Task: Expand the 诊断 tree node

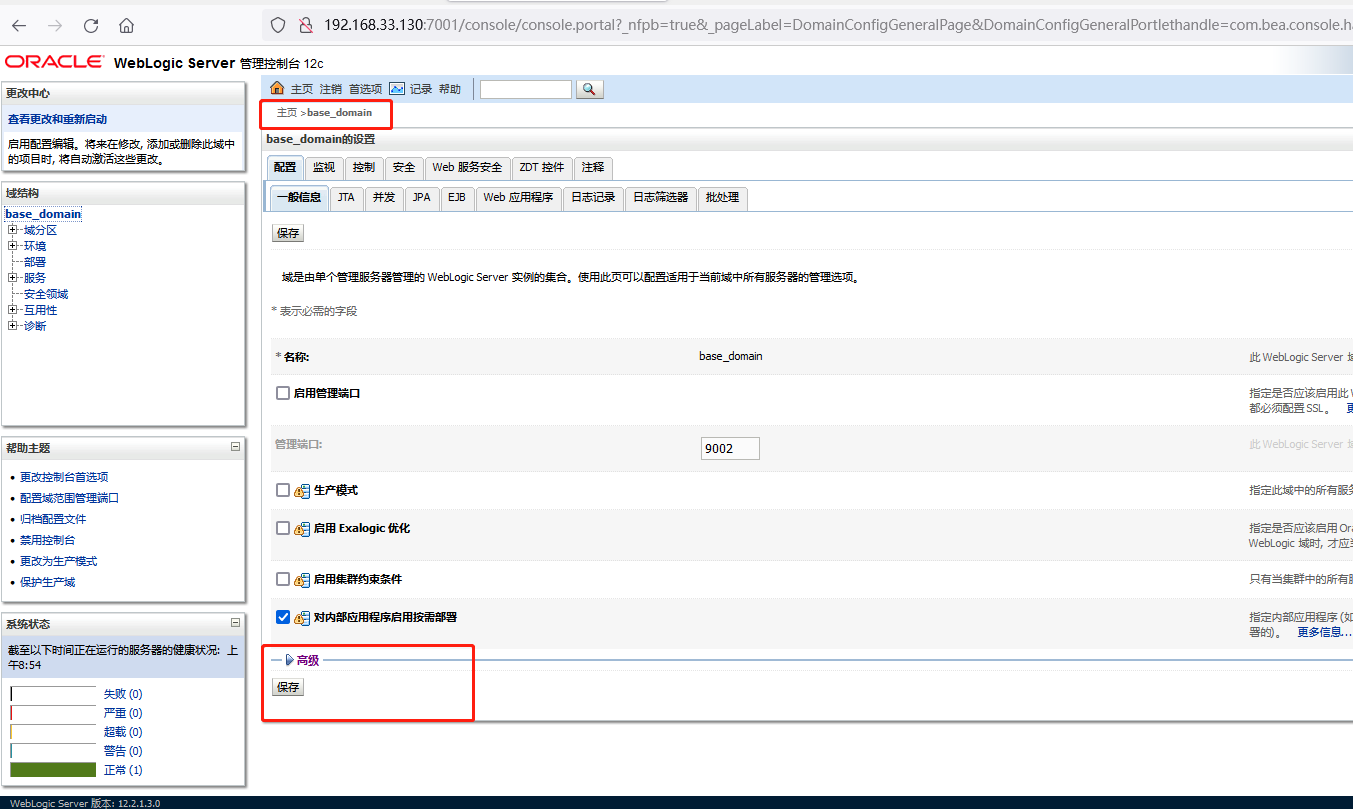Action: (12, 326)
